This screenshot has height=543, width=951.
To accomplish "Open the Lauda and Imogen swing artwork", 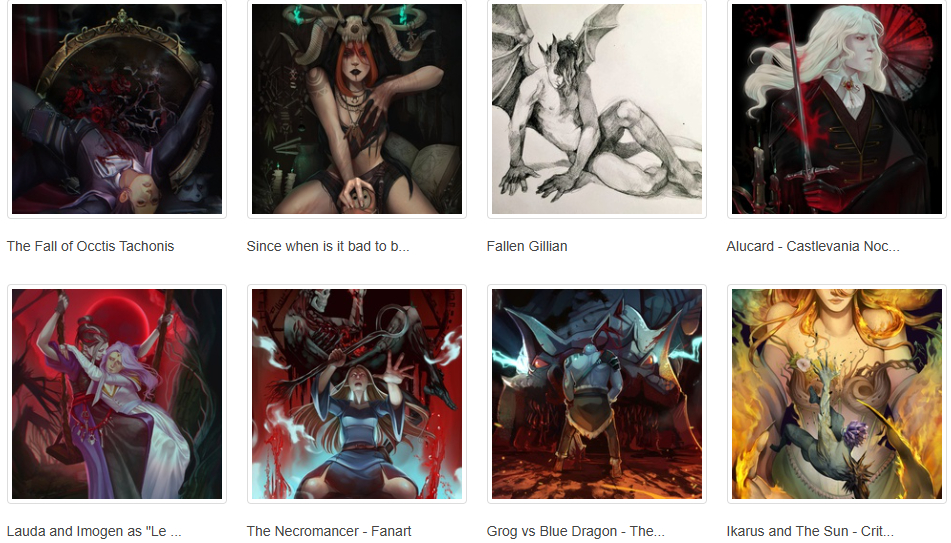I will [117, 394].
